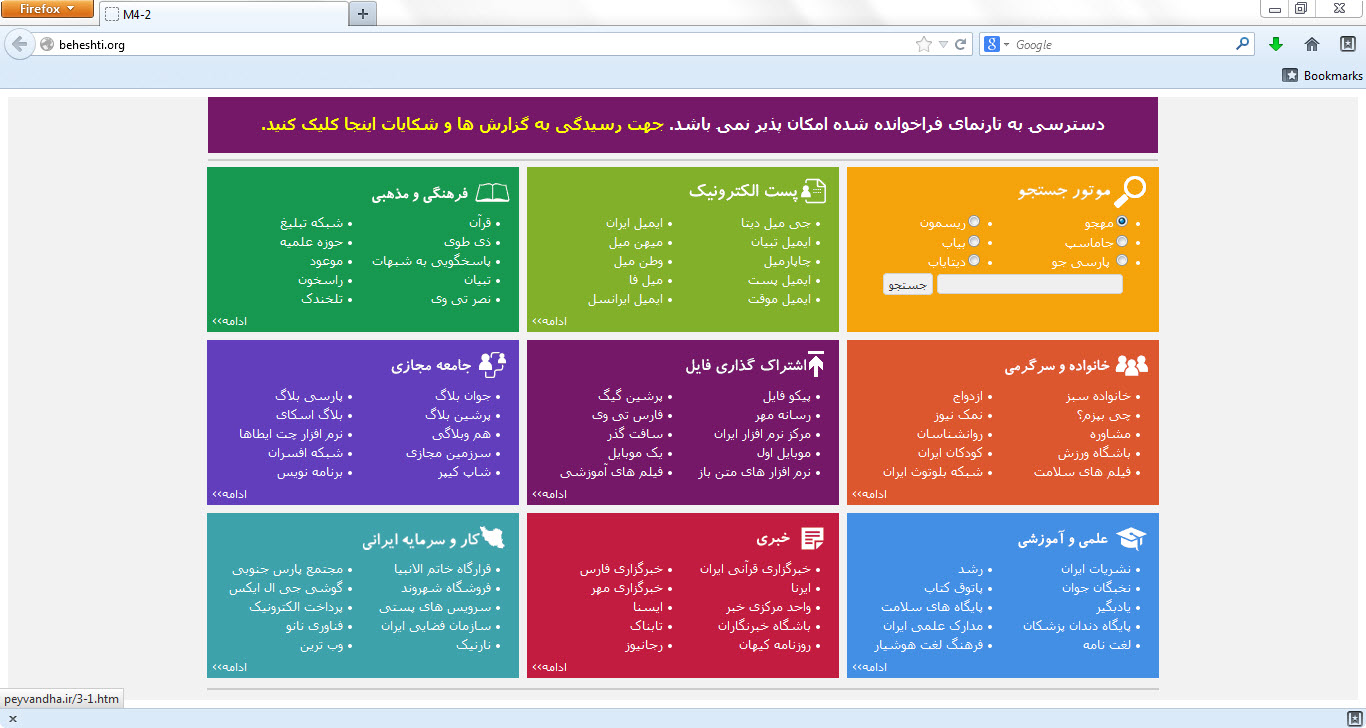Open the Bookmarks toolbar menu
1366x728 pixels.
click(x=1322, y=75)
